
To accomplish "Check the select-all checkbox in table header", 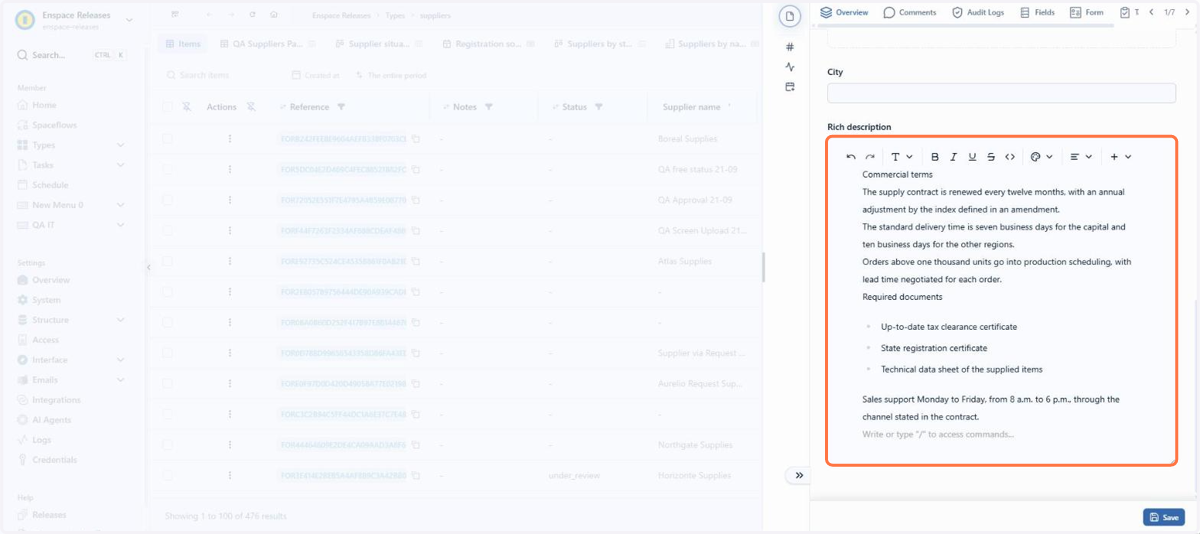I will (x=167, y=107).
